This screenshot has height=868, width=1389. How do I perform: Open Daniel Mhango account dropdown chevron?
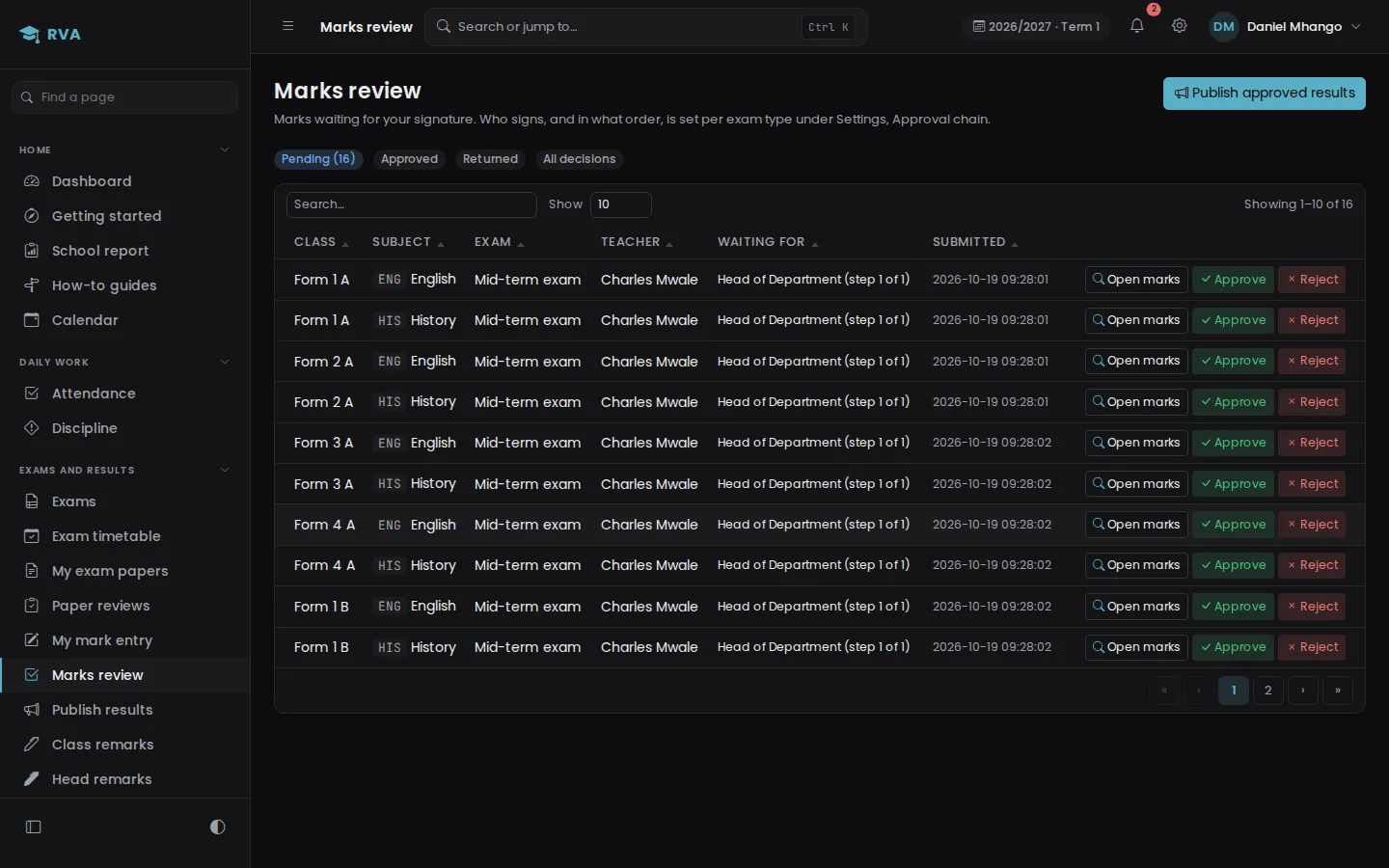point(1356,26)
